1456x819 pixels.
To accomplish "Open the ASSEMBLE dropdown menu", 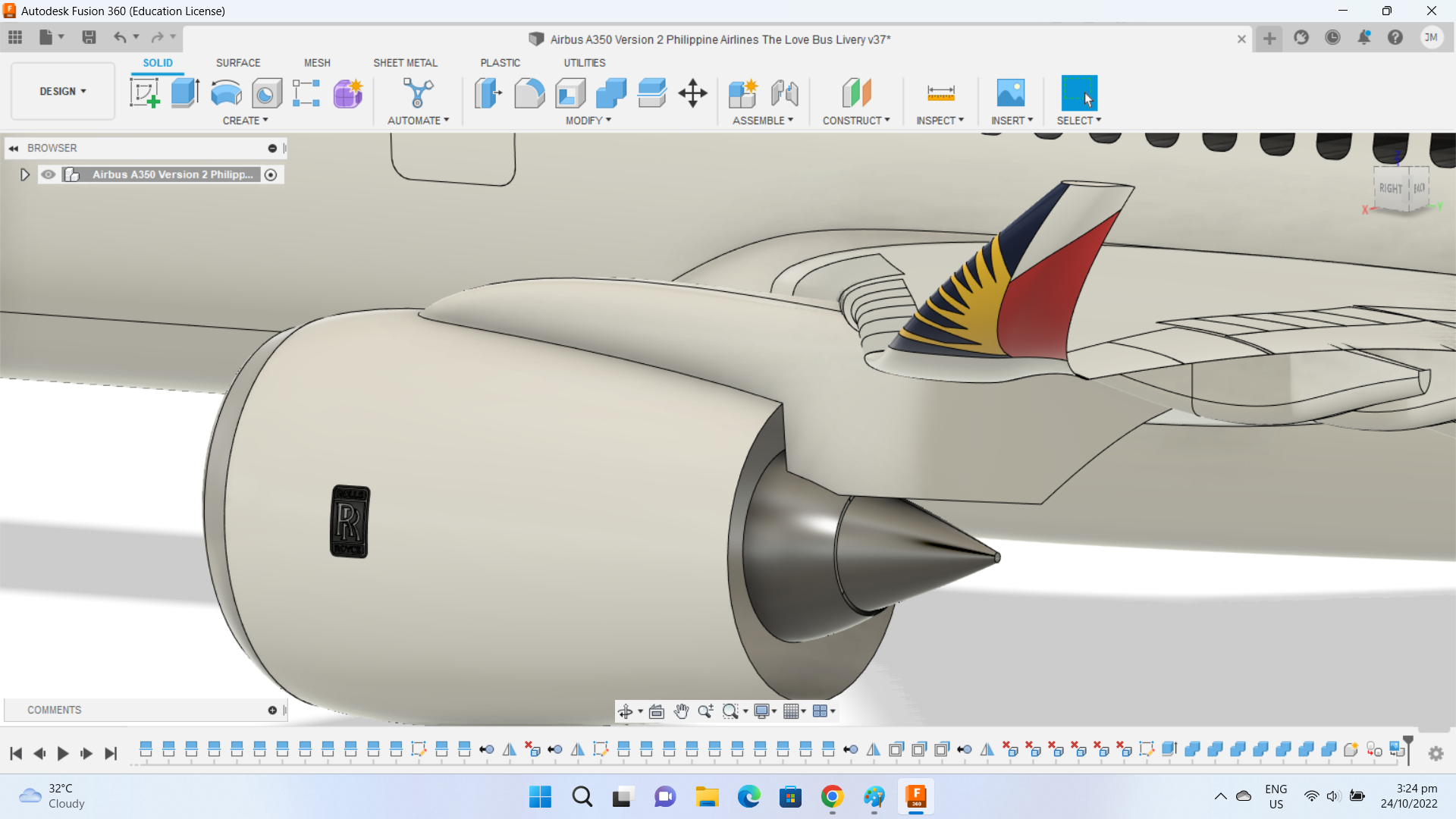I will tap(762, 121).
